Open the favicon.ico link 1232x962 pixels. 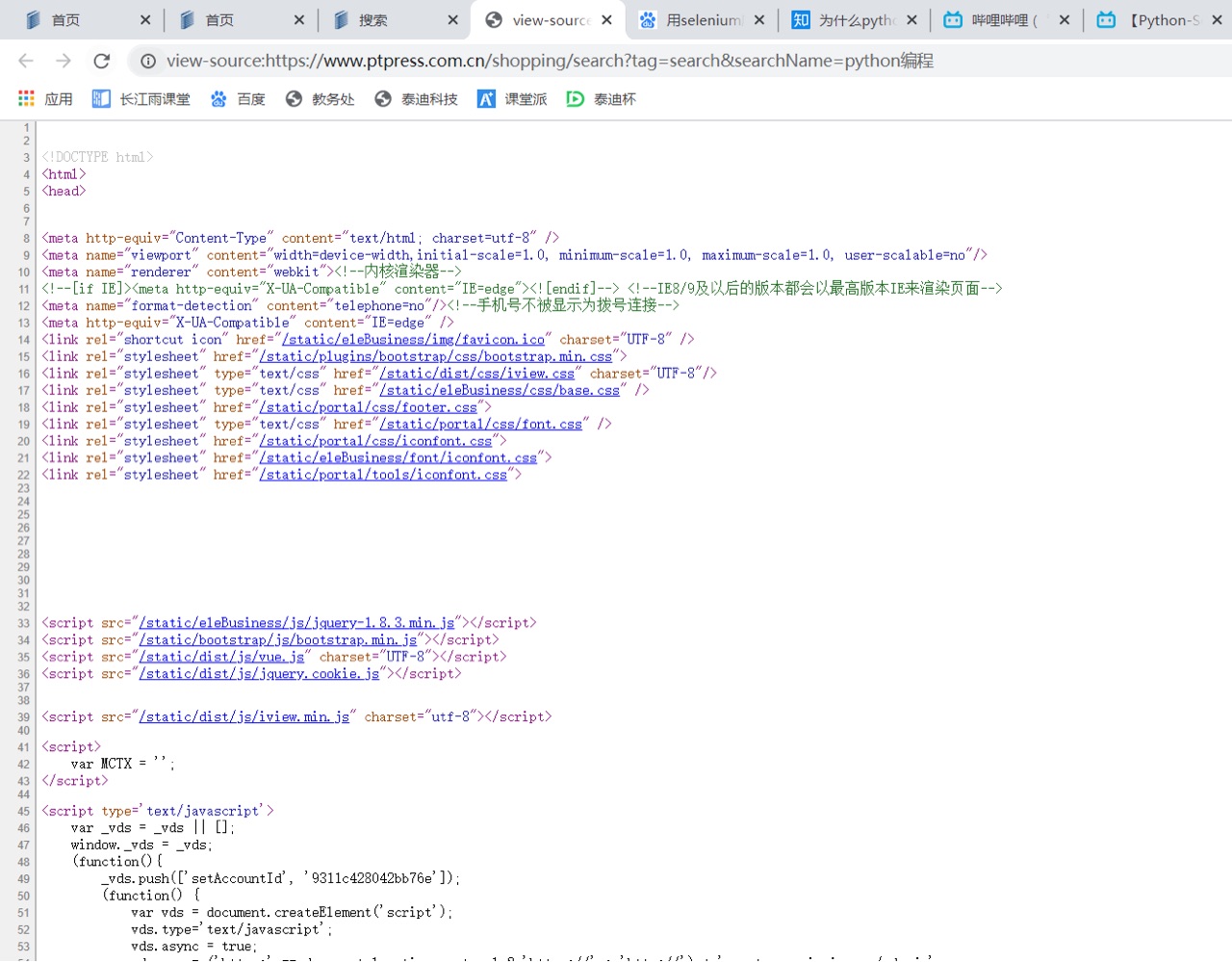[x=413, y=339]
